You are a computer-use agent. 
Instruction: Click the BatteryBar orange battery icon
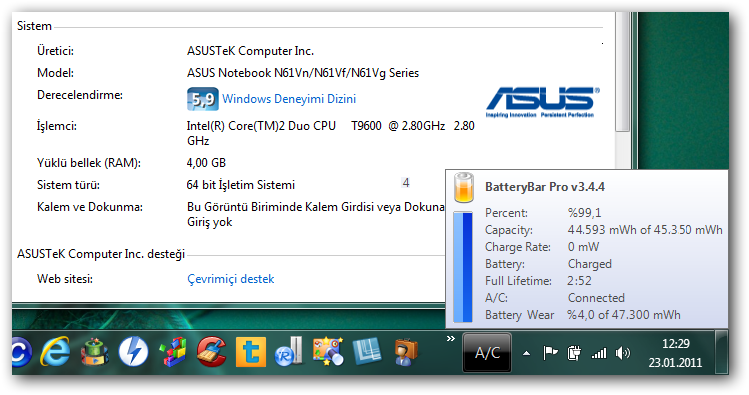tap(464, 188)
